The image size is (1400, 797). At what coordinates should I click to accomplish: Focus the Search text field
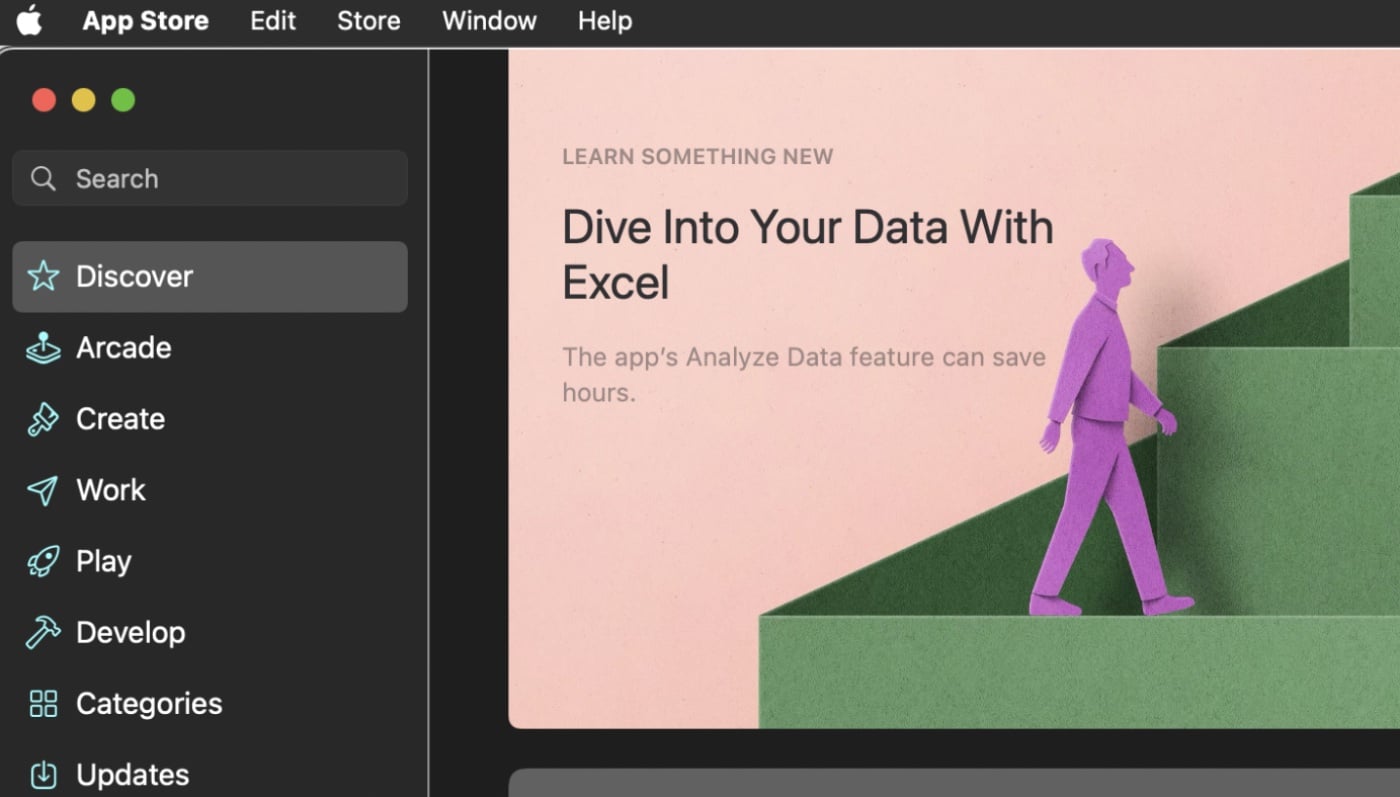[x=230, y=179]
